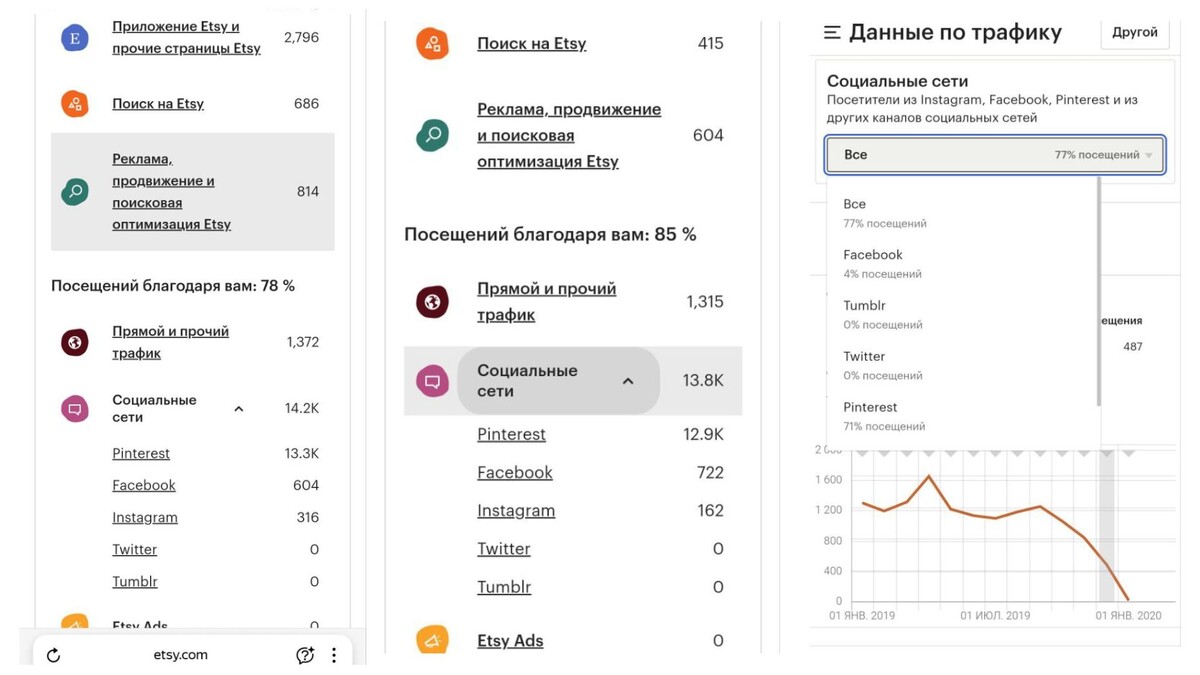
Task: Collapse 'Социальные сети' in left panel
Action: coord(239,409)
